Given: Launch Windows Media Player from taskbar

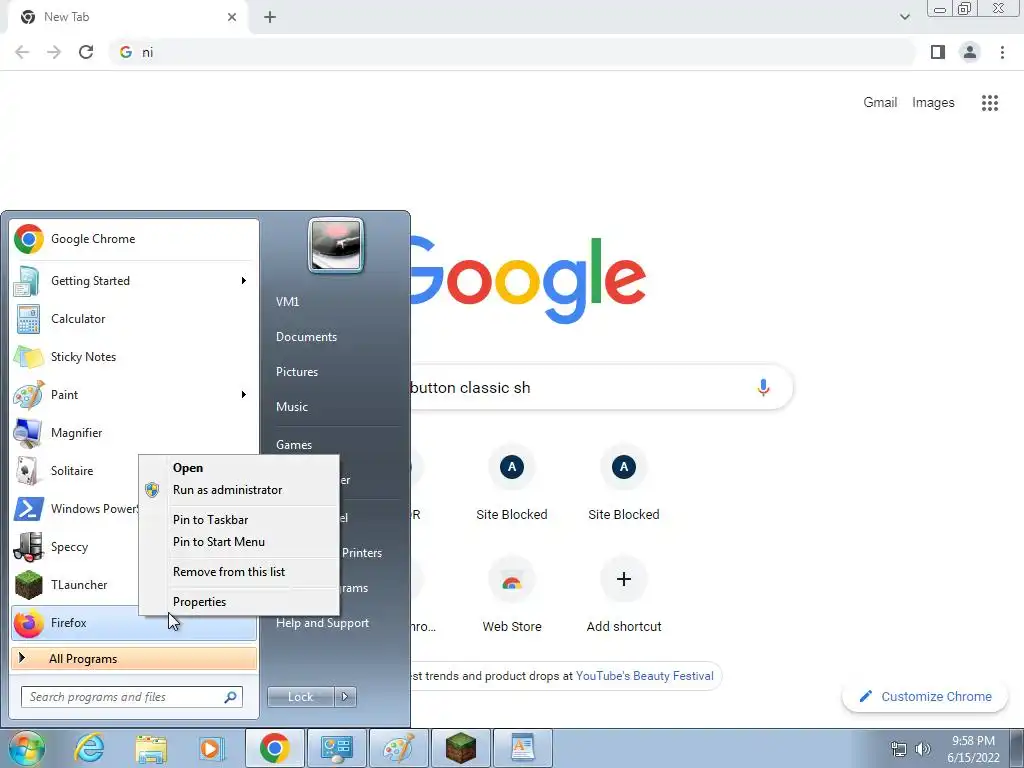Looking at the screenshot, I should click(x=212, y=748).
